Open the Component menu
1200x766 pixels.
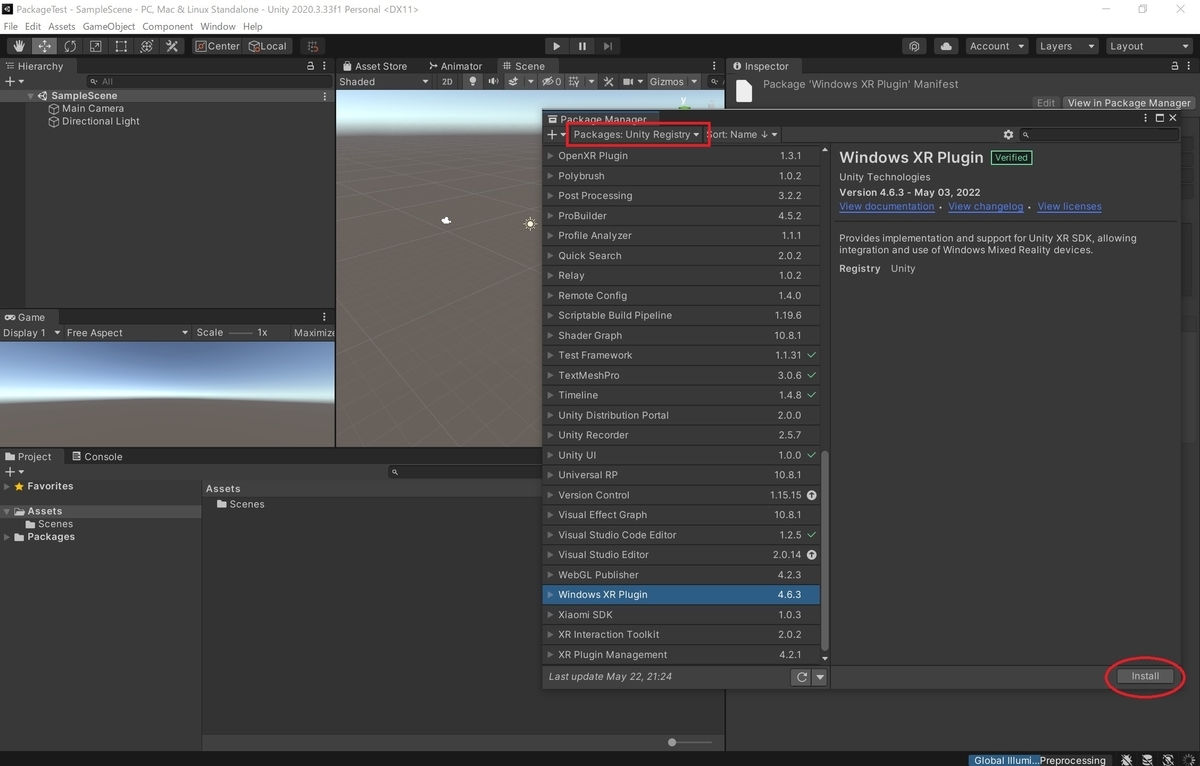[168, 26]
